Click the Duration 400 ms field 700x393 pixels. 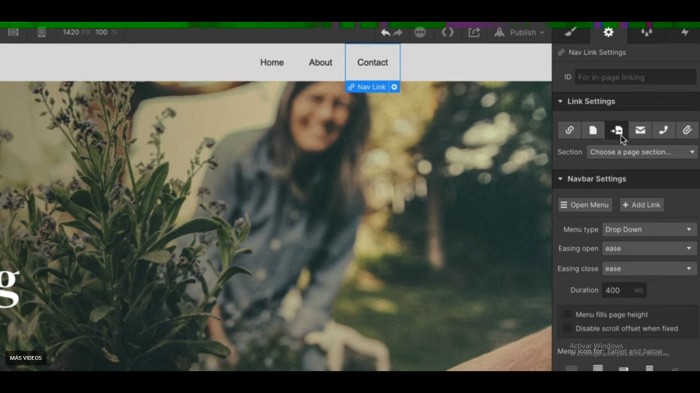coord(624,290)
